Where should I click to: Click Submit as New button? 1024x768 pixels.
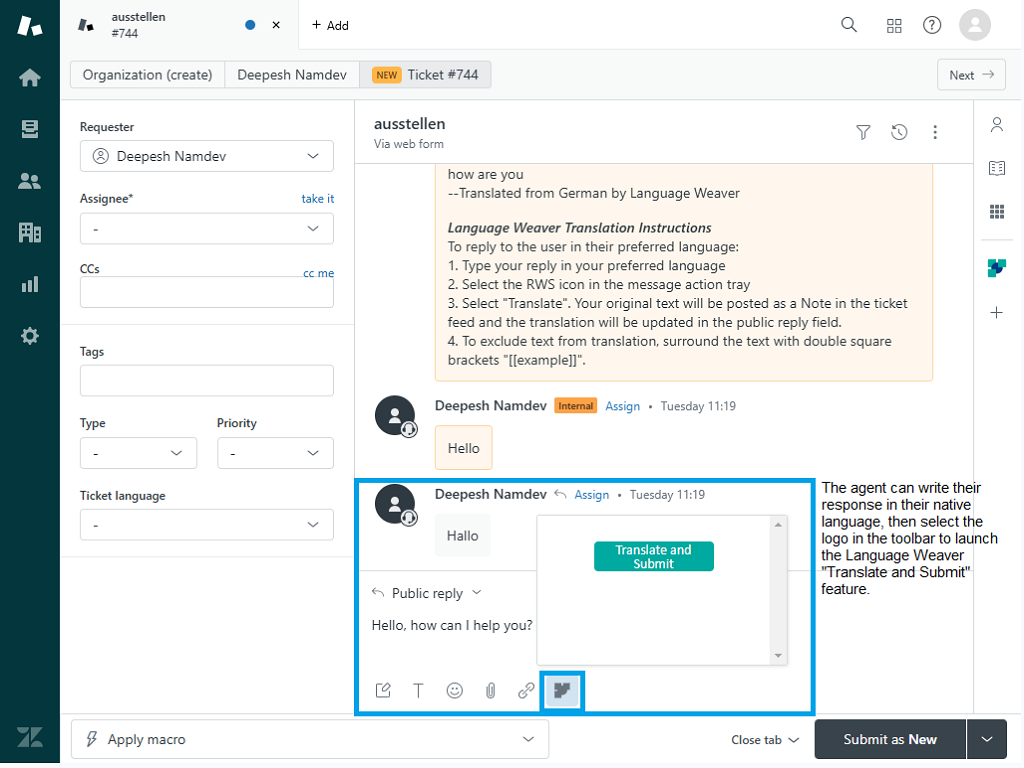889,739
